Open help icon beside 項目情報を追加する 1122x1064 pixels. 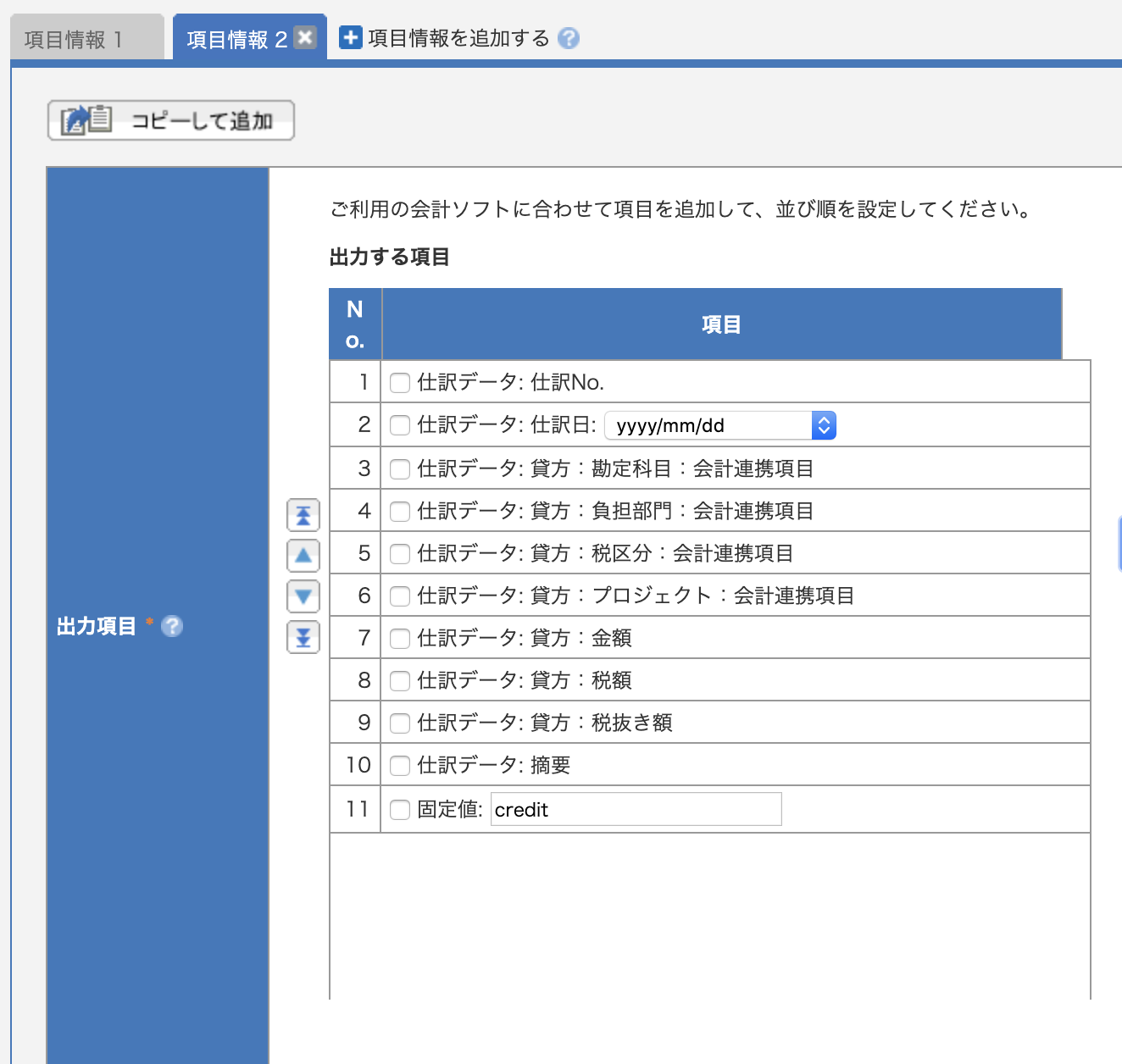pos(569,38)
